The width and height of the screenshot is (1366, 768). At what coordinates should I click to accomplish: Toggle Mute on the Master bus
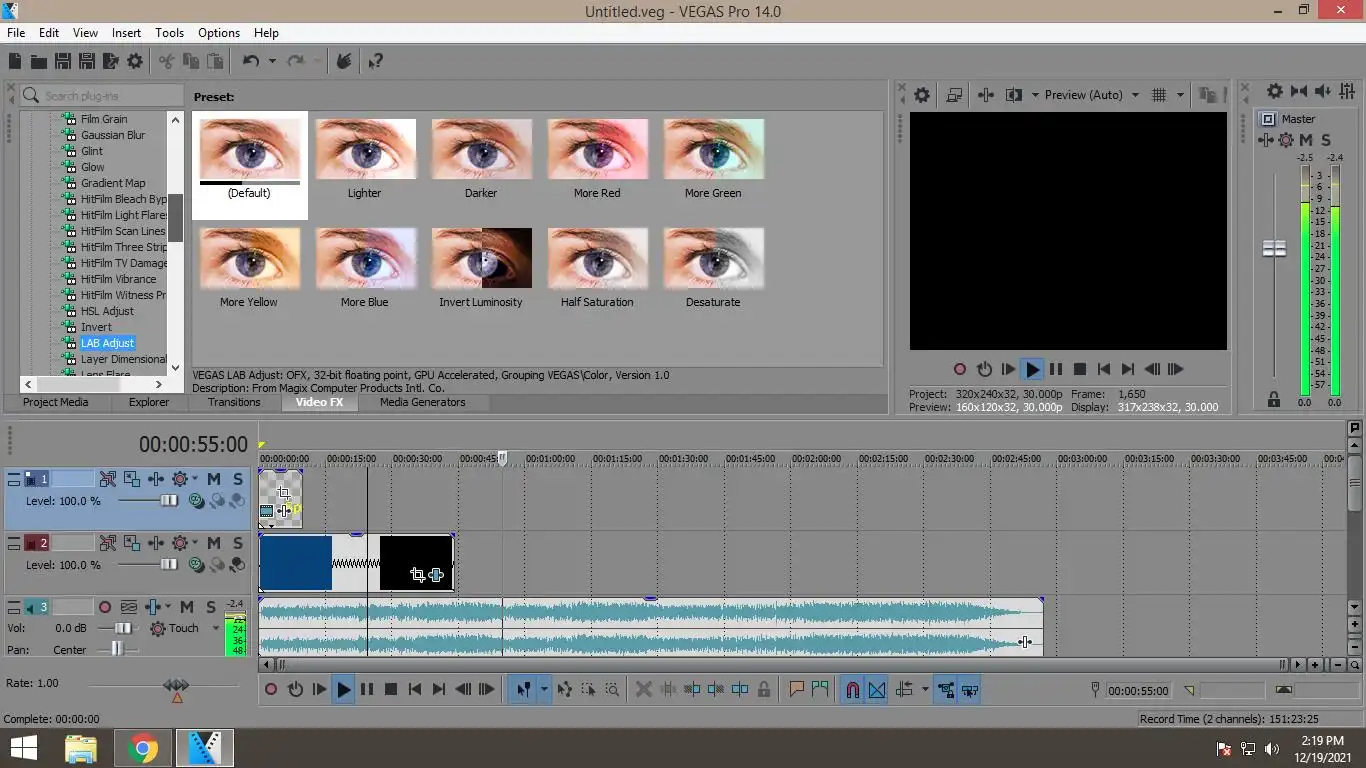coord(1306,140)
